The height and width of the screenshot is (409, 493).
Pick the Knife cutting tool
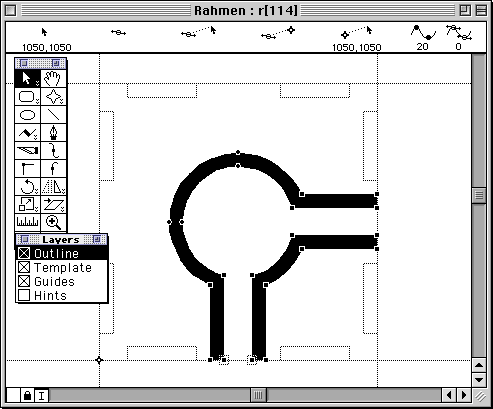pyautogui.click(x=28, y=151)
